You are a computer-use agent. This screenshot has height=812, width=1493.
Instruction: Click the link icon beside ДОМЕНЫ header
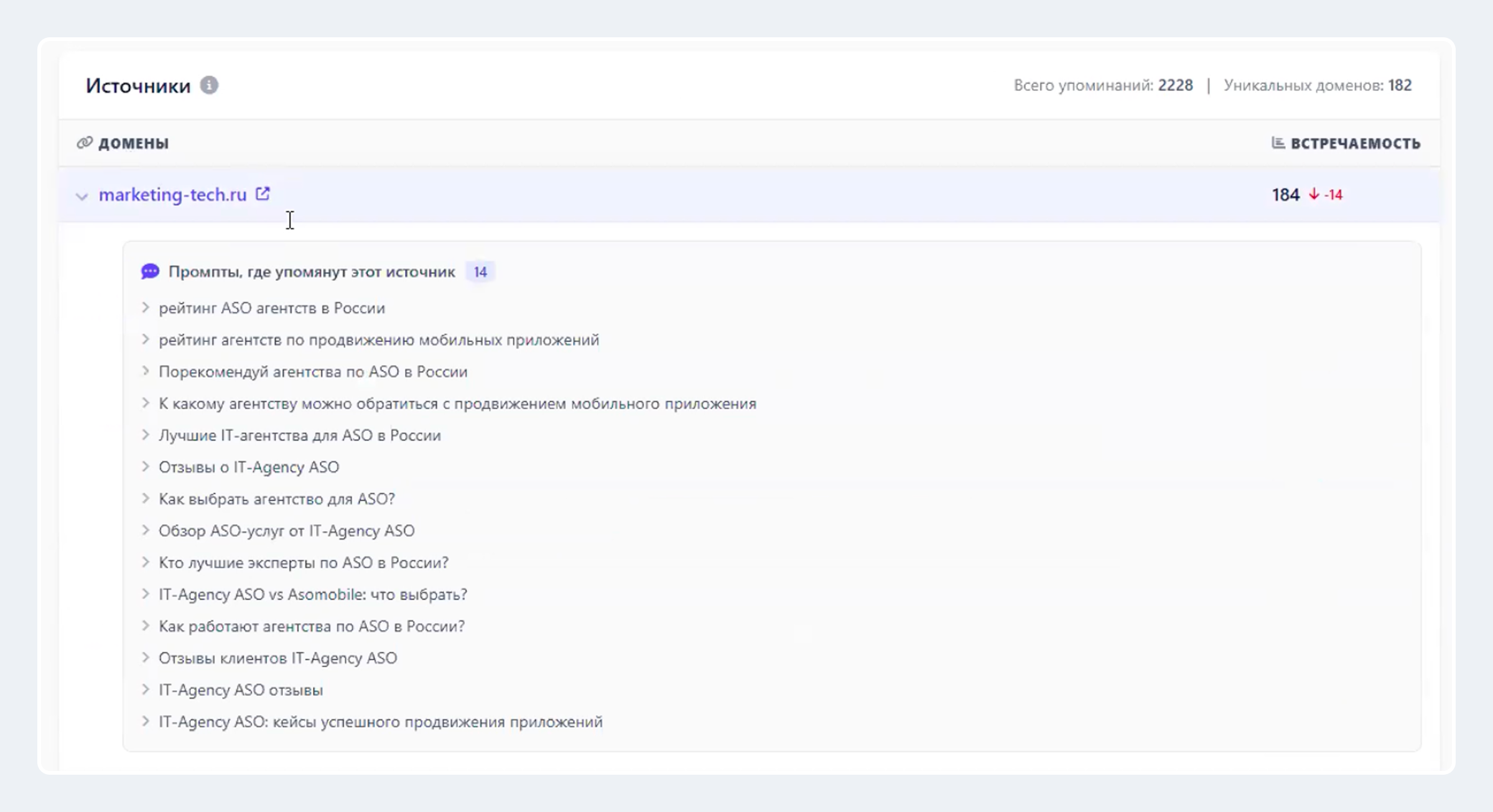coord(84,143)
